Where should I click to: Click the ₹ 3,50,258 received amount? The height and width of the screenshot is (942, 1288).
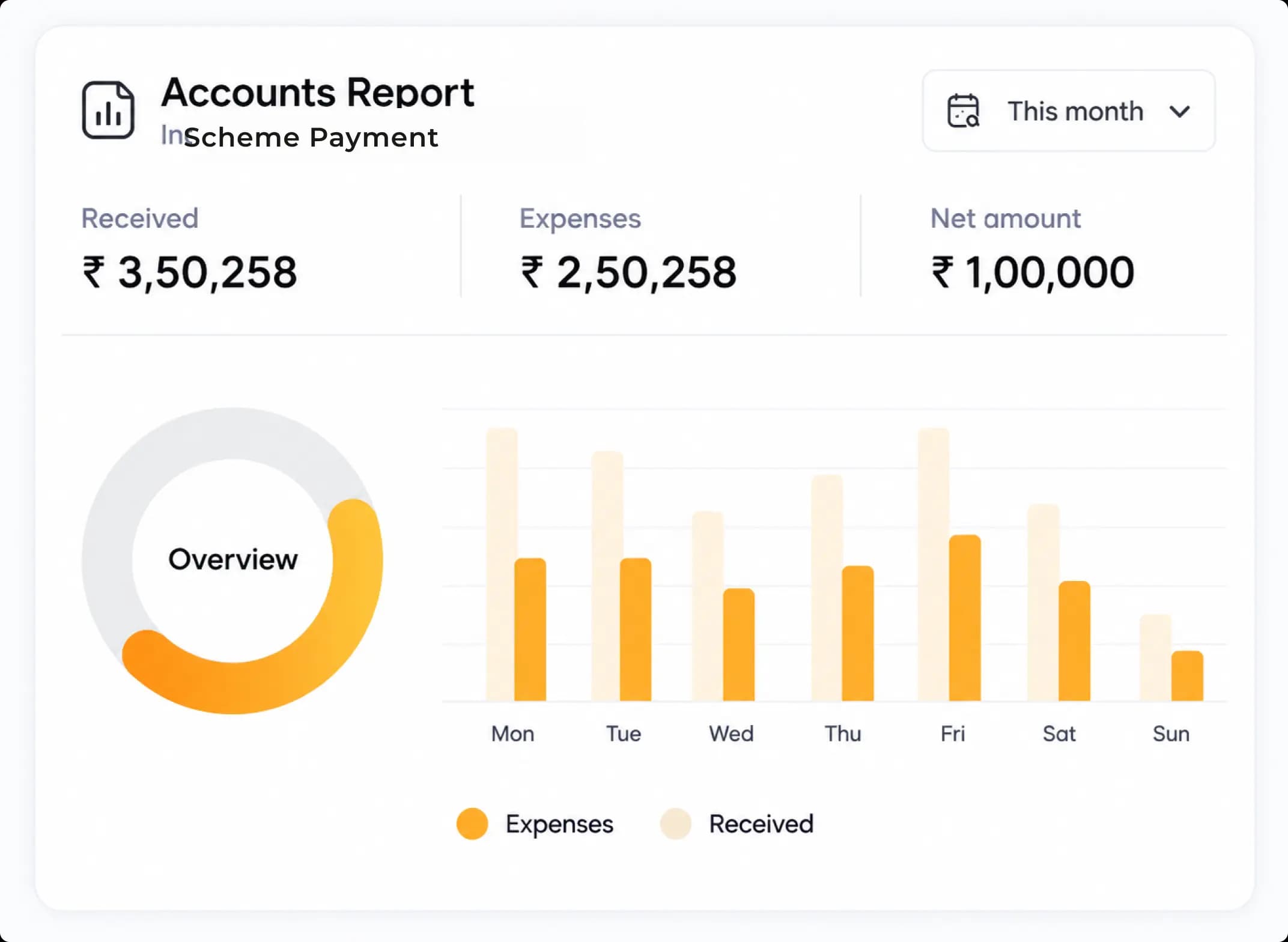click(x=190, y=272)
